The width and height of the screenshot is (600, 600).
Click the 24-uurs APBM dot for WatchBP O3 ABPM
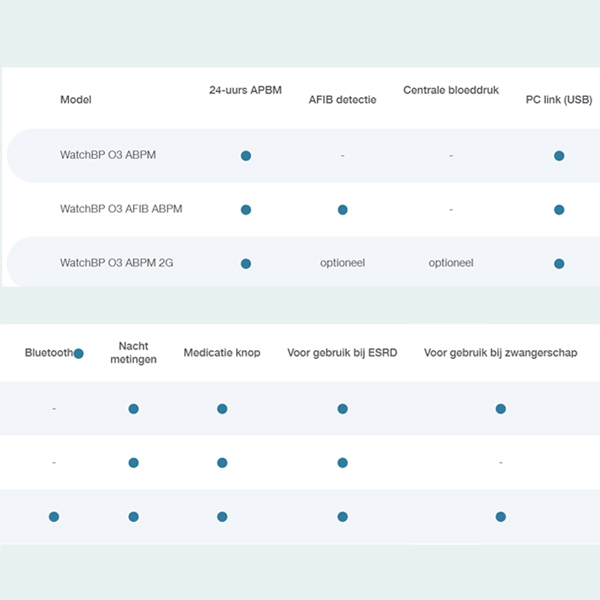coord(246,156)
